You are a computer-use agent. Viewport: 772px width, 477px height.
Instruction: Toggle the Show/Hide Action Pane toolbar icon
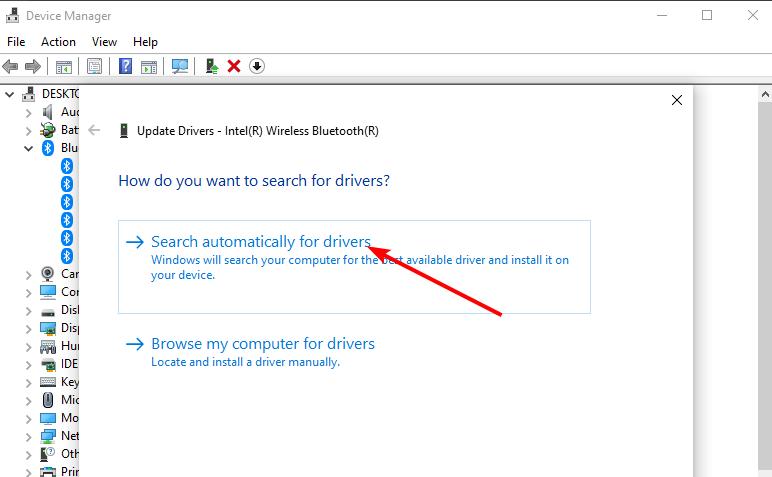click(149, 66)
